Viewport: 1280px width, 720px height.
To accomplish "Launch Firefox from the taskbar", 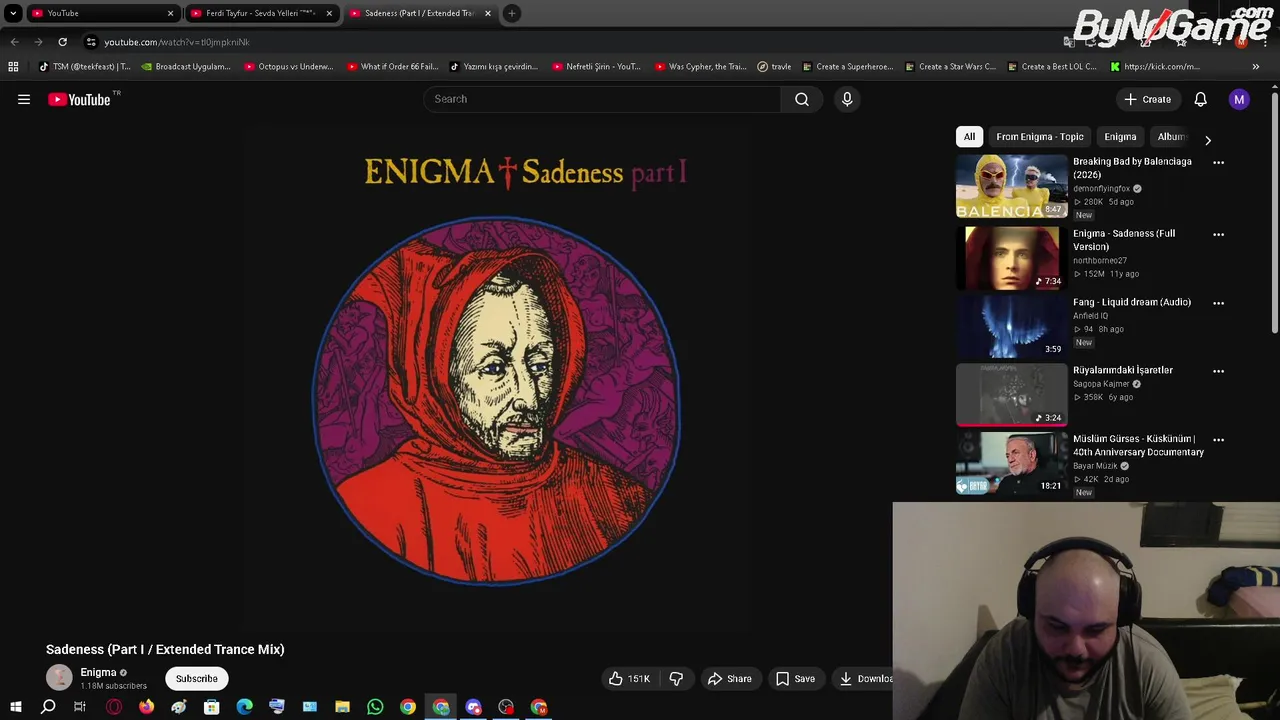I will (x=146, y=707).
